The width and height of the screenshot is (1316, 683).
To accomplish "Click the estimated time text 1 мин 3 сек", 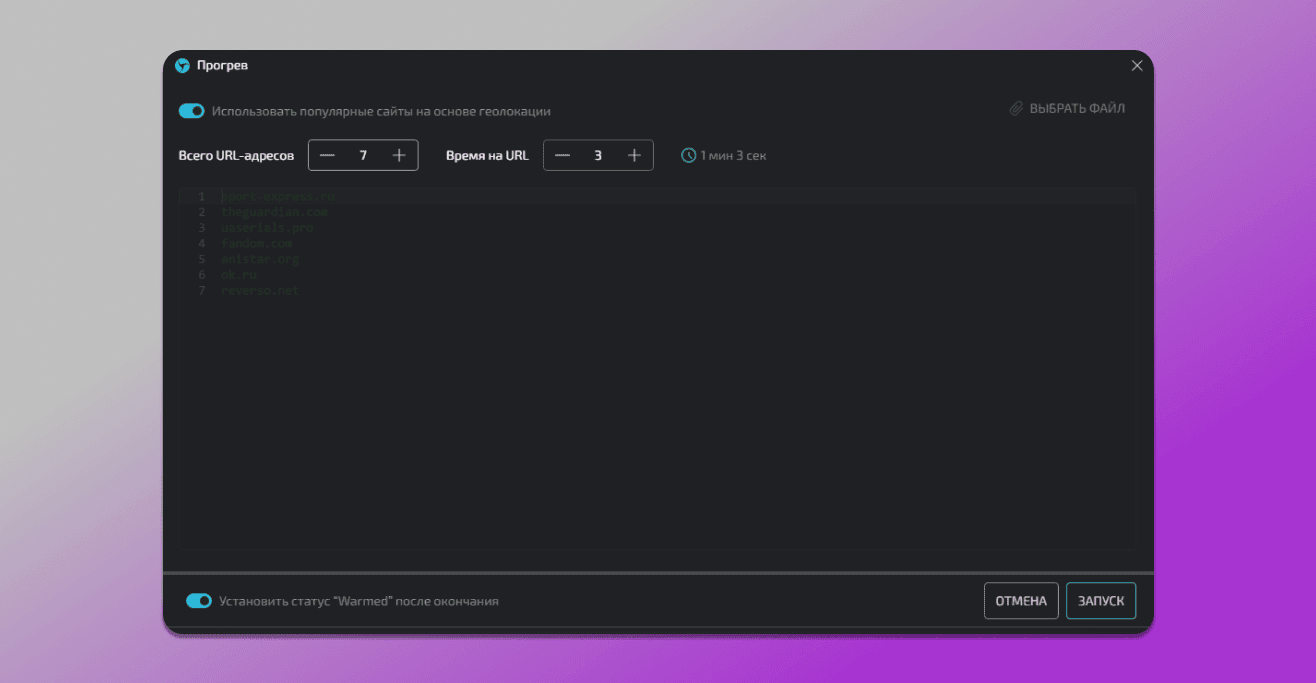I will point(733,155).
